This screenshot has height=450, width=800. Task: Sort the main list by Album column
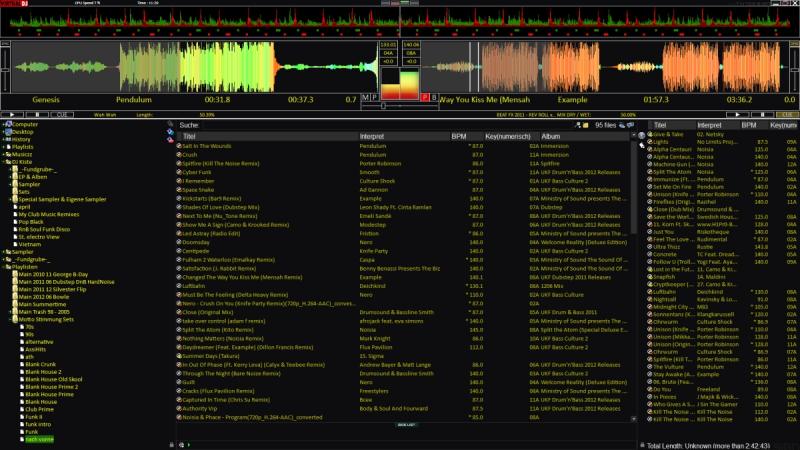(584, 136)
